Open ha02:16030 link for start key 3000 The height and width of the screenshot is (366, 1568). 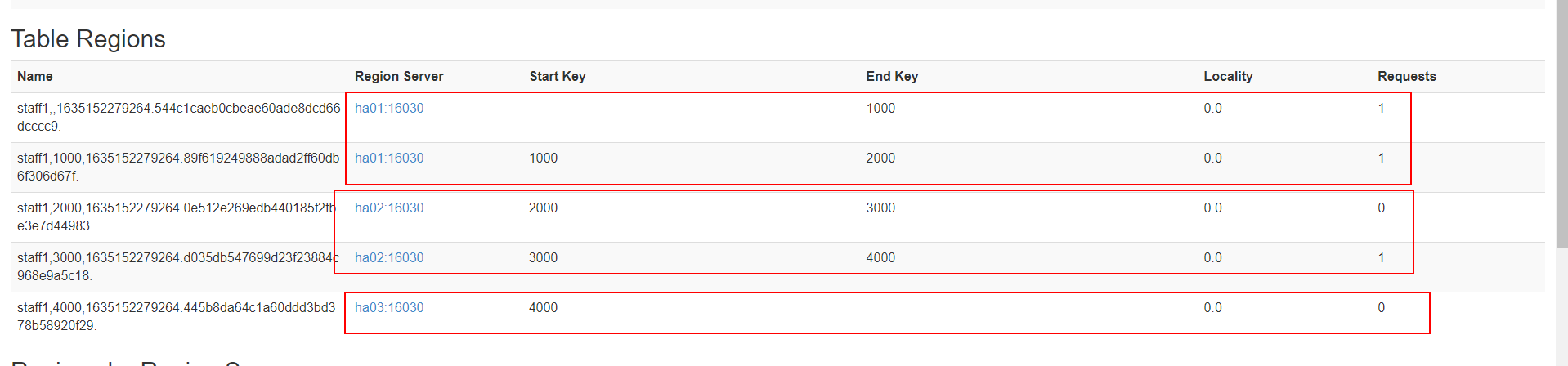(x=389, y=257)
